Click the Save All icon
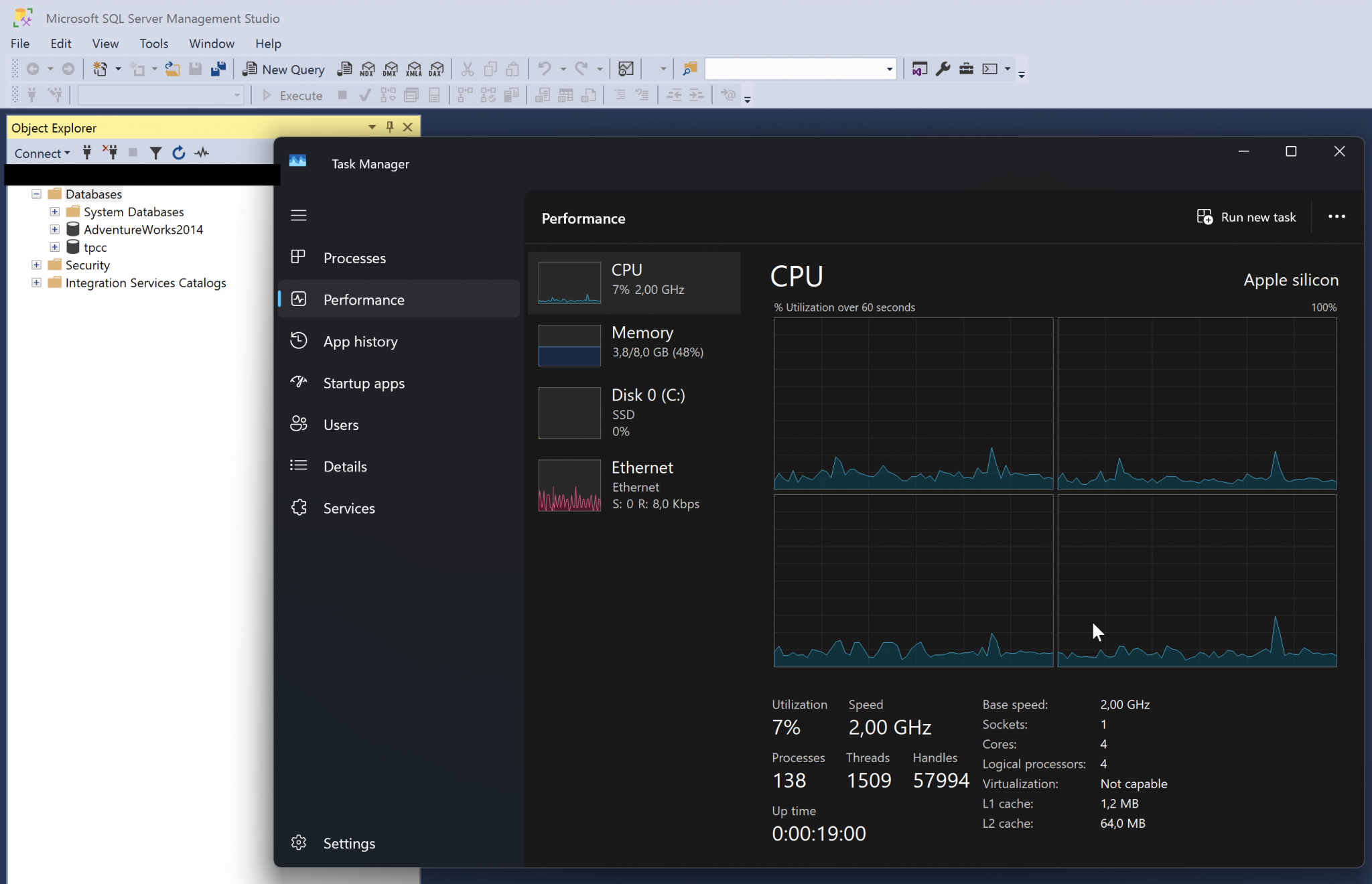 tap(218, 69)
